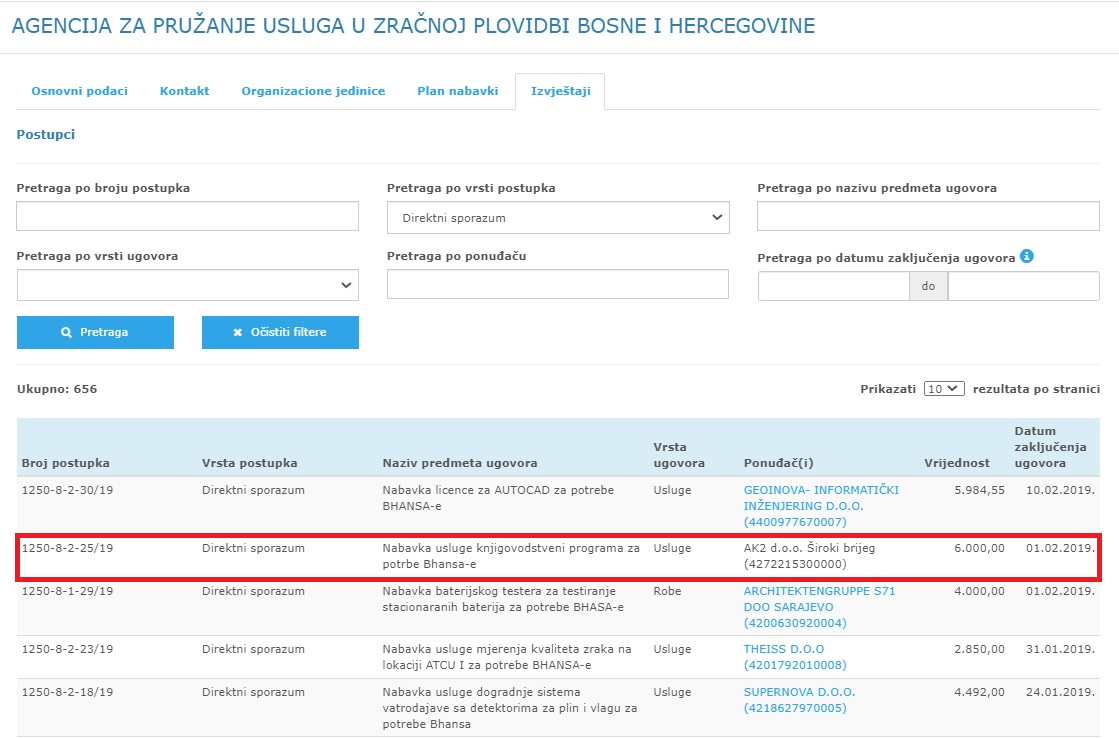The height and width of the screenshot is (739, 1119).
Task: Open the GEOINOVA- INFORMATIČKI INŽENJERING D.O.O. link
Action: tap(821, 506)
